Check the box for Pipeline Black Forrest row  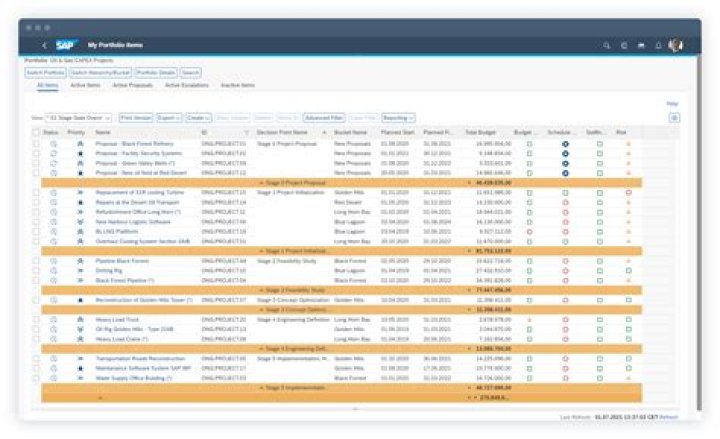(x=37, y=261)
